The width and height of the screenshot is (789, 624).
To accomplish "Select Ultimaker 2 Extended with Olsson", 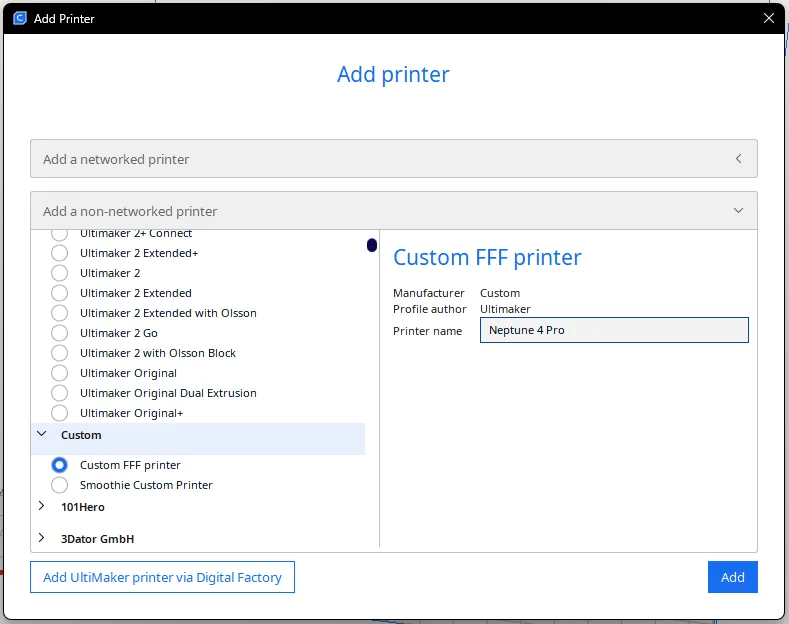I will point(59,313).
